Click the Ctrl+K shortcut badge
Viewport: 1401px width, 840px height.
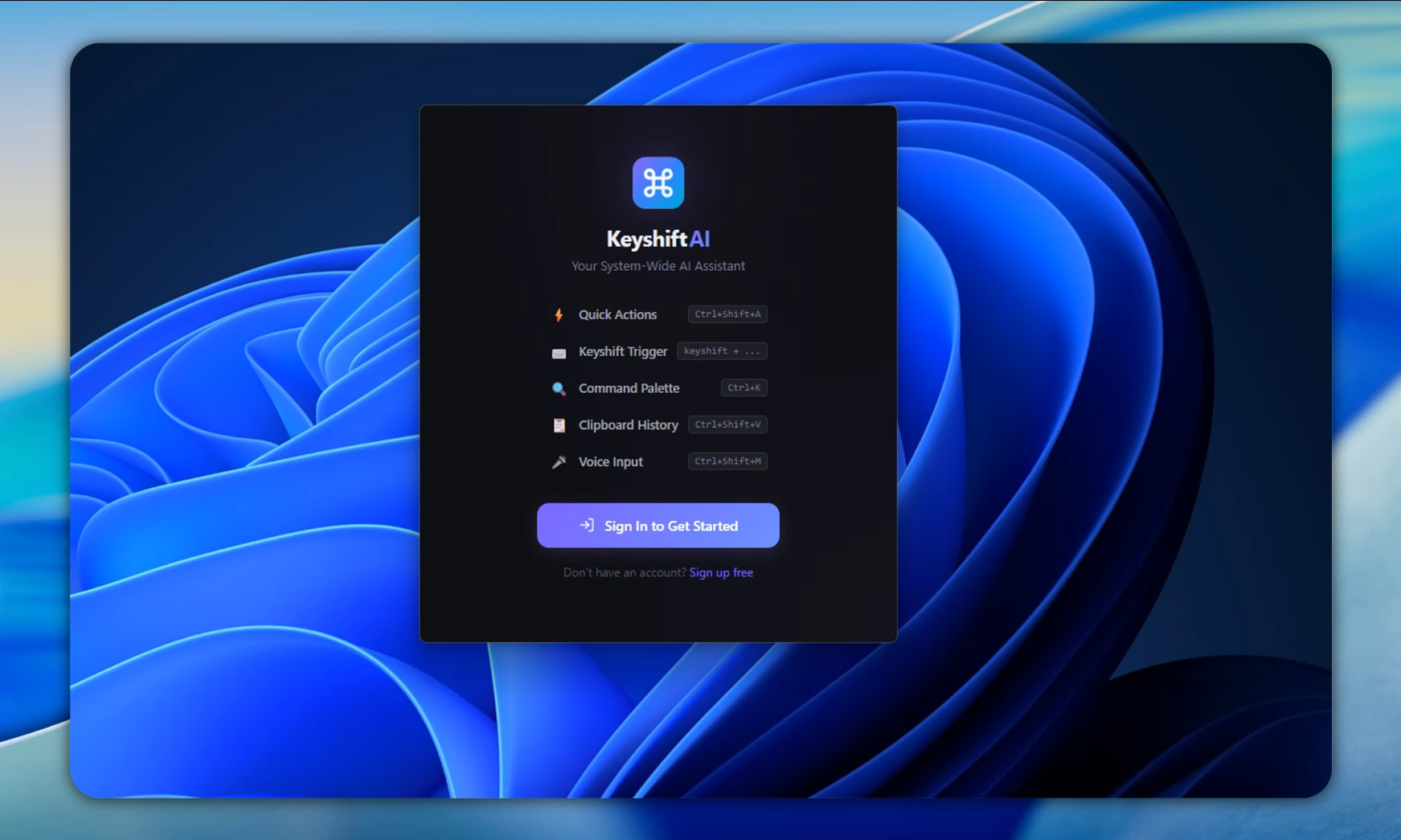coord(744,387)
